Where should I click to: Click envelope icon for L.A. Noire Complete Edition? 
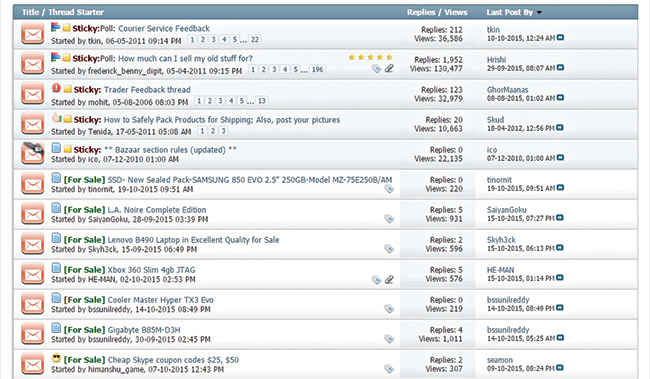pos(33,214)
